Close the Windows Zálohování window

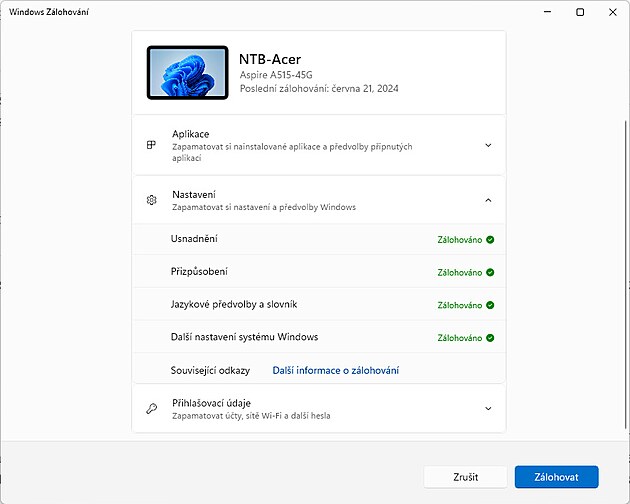point(612,12)
